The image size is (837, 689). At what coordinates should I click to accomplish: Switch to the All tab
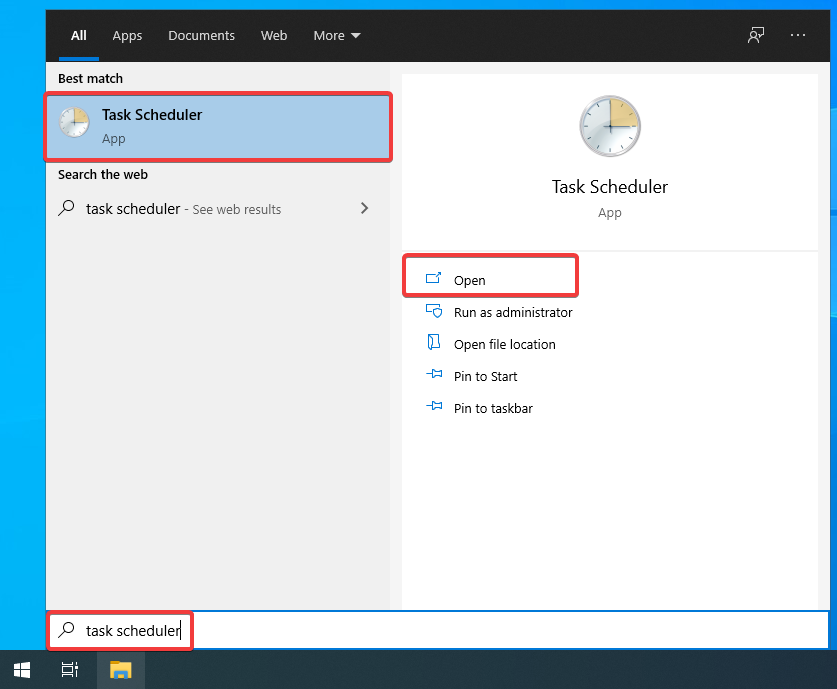[78, 35]
